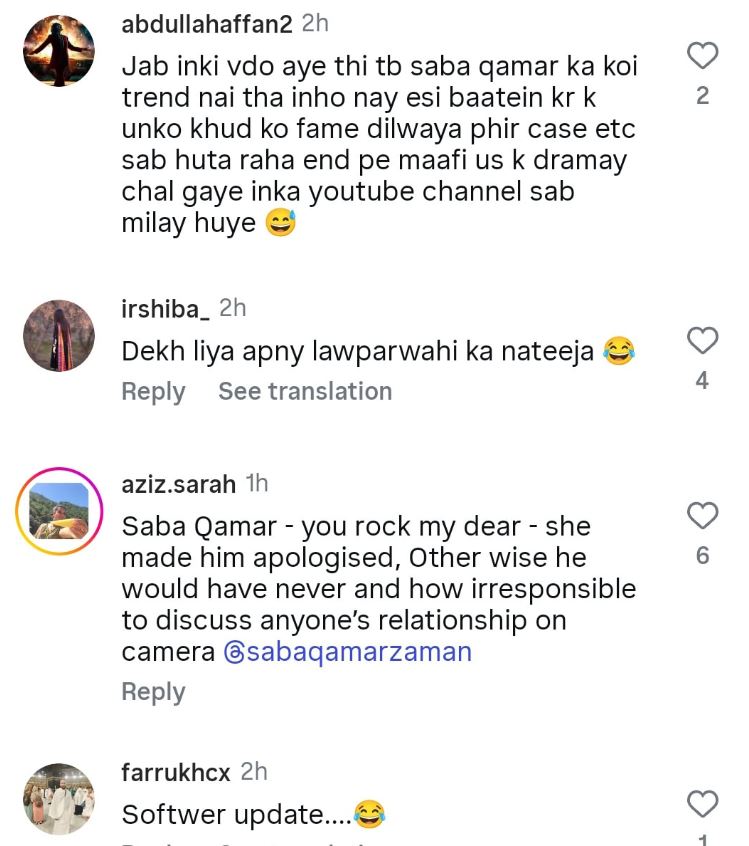Show the 6 likes on aziz.sarah's comment

(702, 555)
